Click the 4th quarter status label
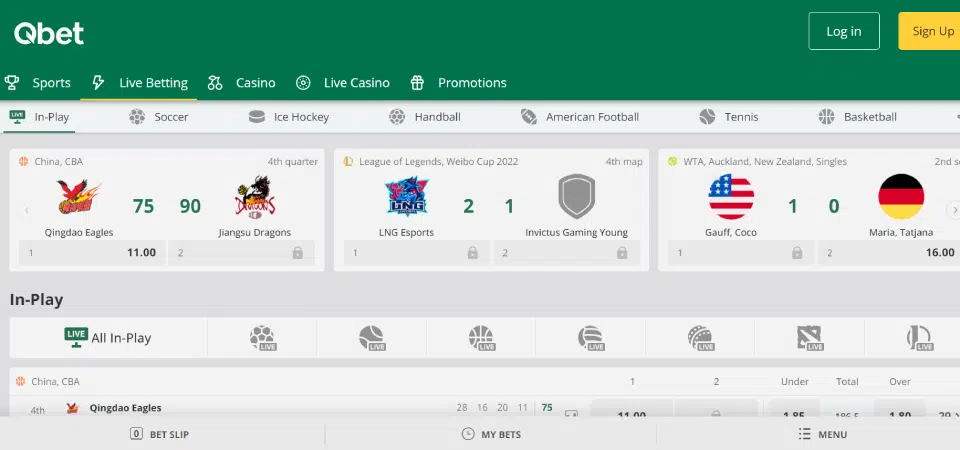Viewport: 960px width, 450px height. pyautogui.click(x=293, y=162)
